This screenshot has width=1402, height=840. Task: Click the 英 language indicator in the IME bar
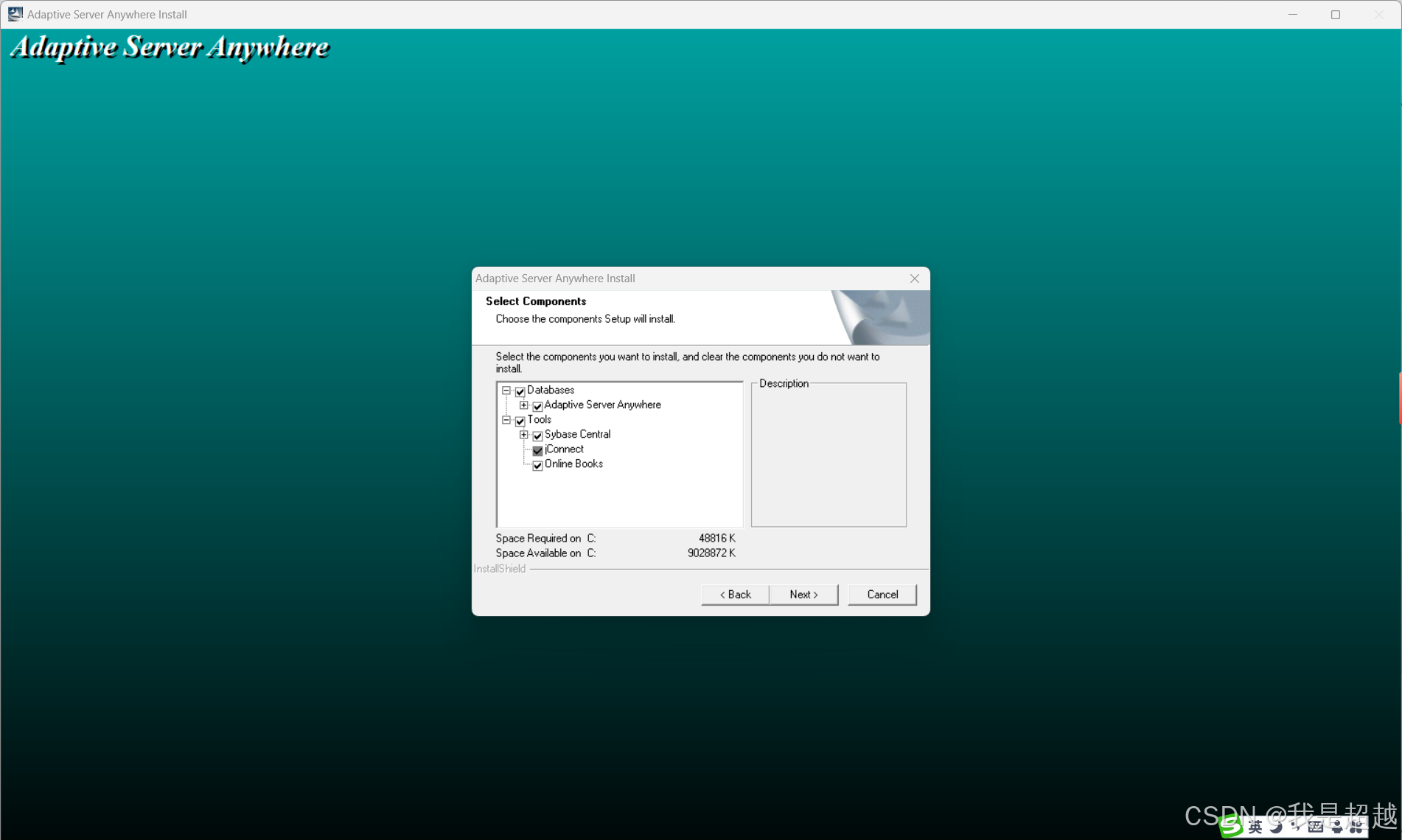pos(1255,827)
